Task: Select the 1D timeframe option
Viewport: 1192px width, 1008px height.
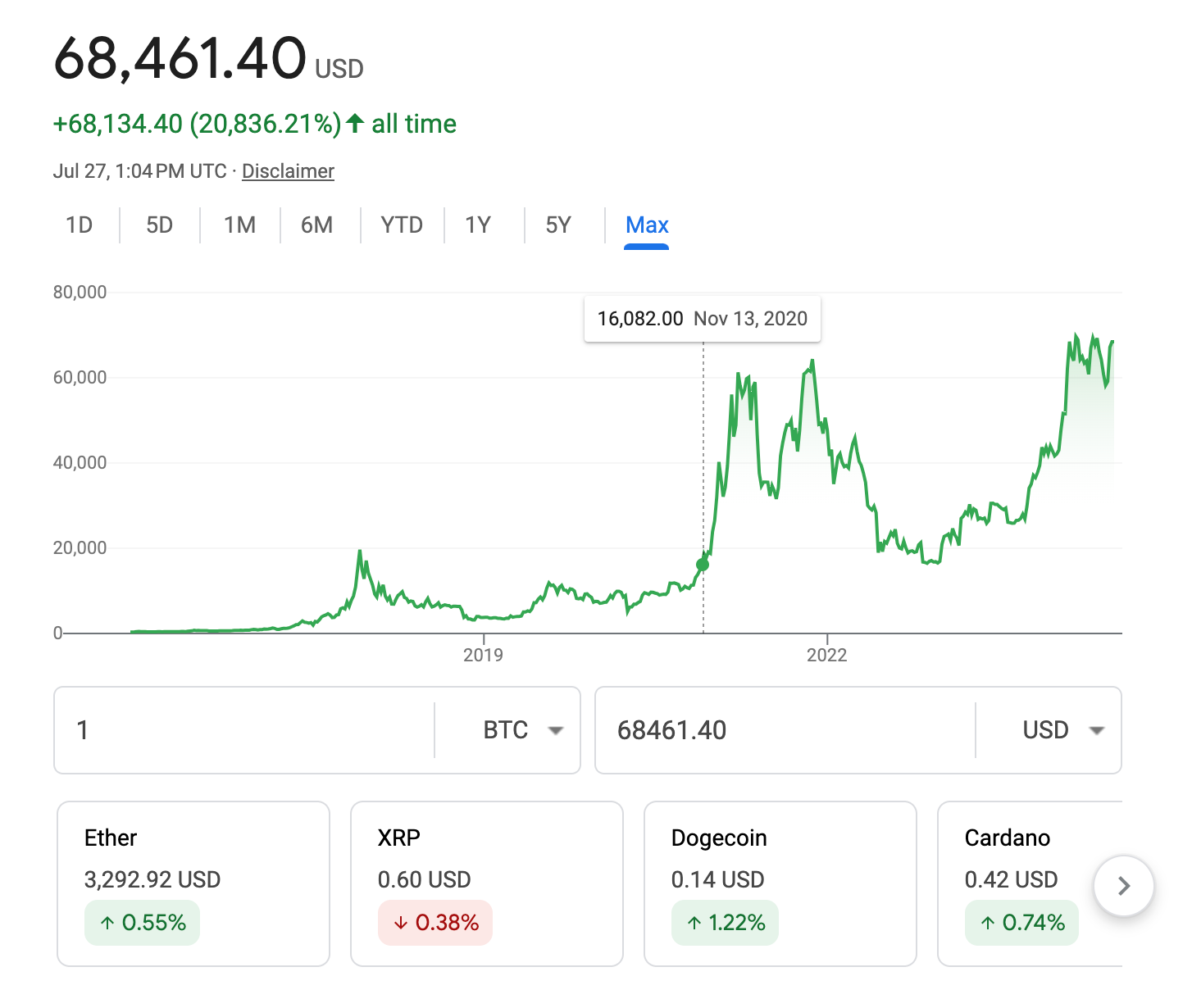Action: [80, 225]
